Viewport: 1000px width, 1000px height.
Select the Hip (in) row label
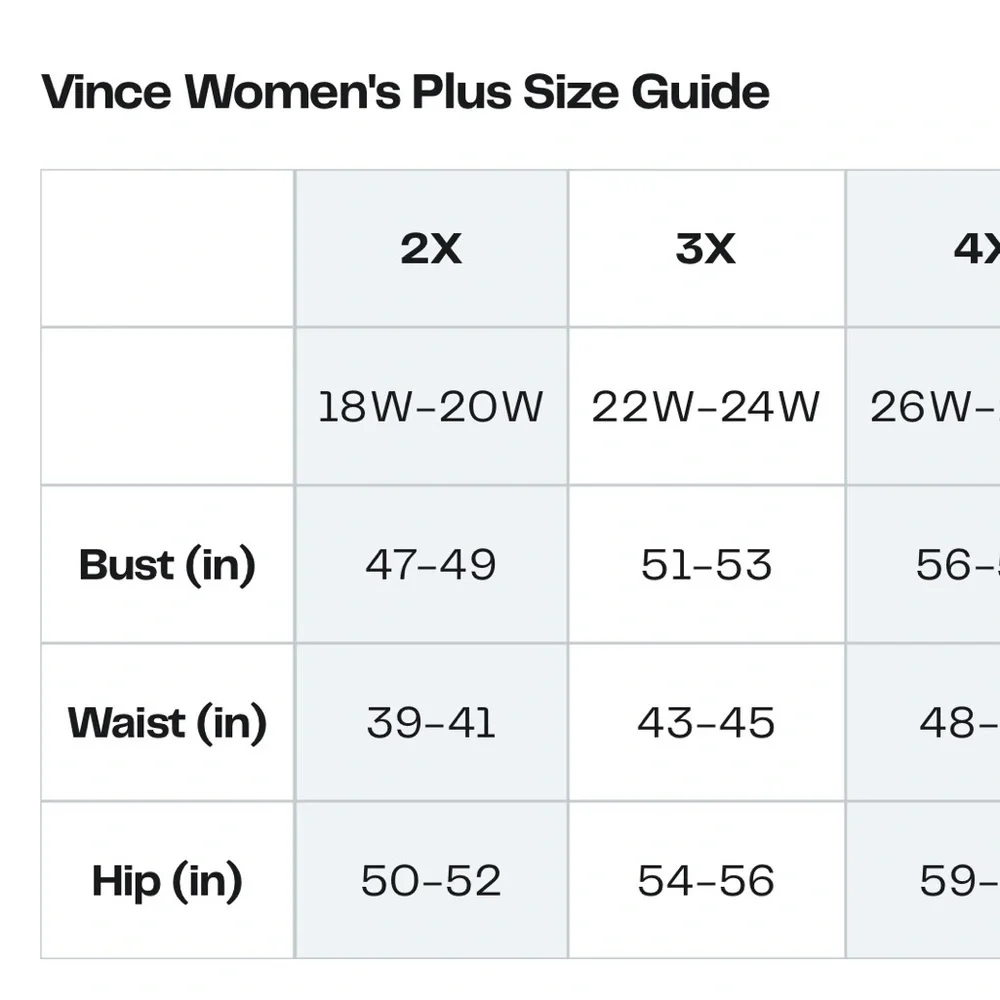coord(167,881)
